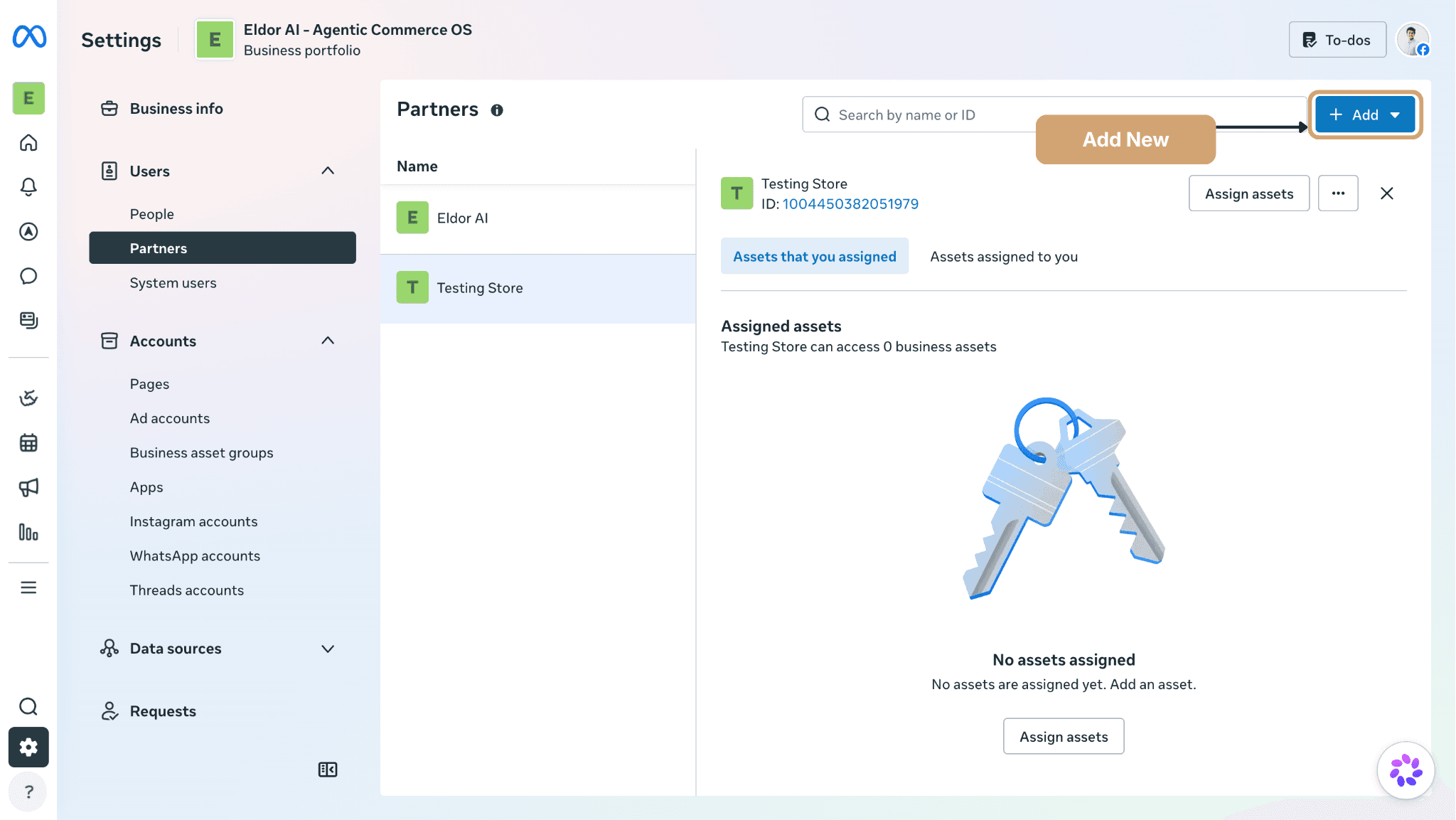Collapse the Users section chevron

pos(328,171)
